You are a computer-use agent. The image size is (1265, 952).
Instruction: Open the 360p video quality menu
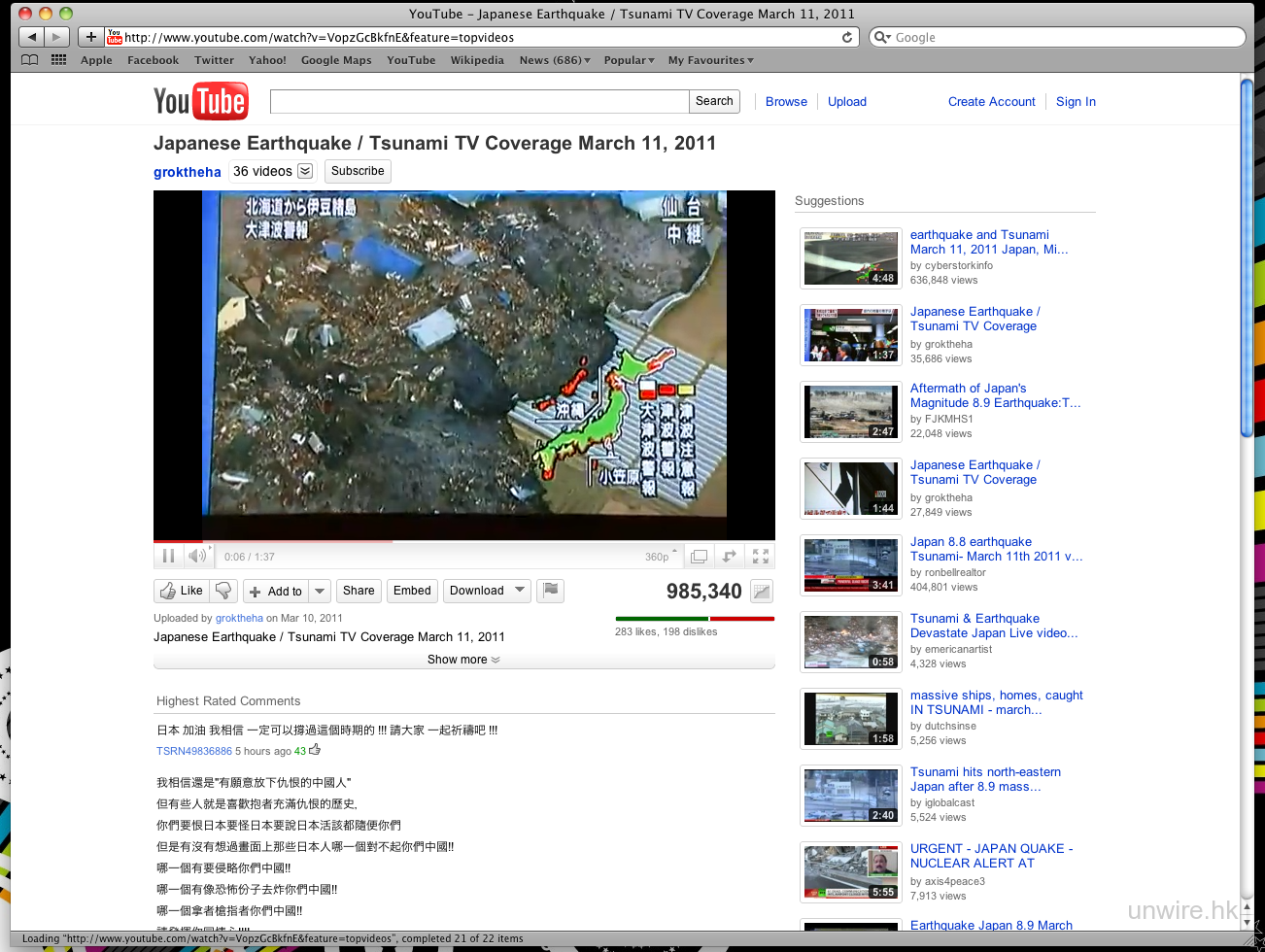pyautogui.click(x=661, y=557)
